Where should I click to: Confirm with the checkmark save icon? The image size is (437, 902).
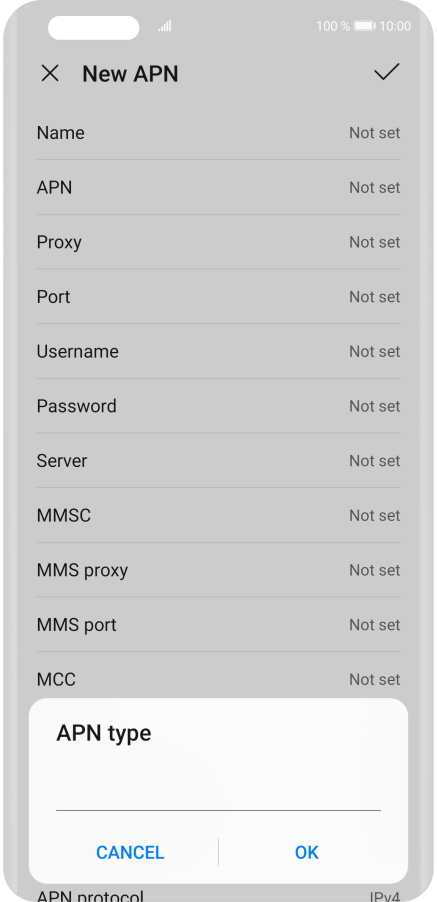pyautogui.click(x=386, y=72)
